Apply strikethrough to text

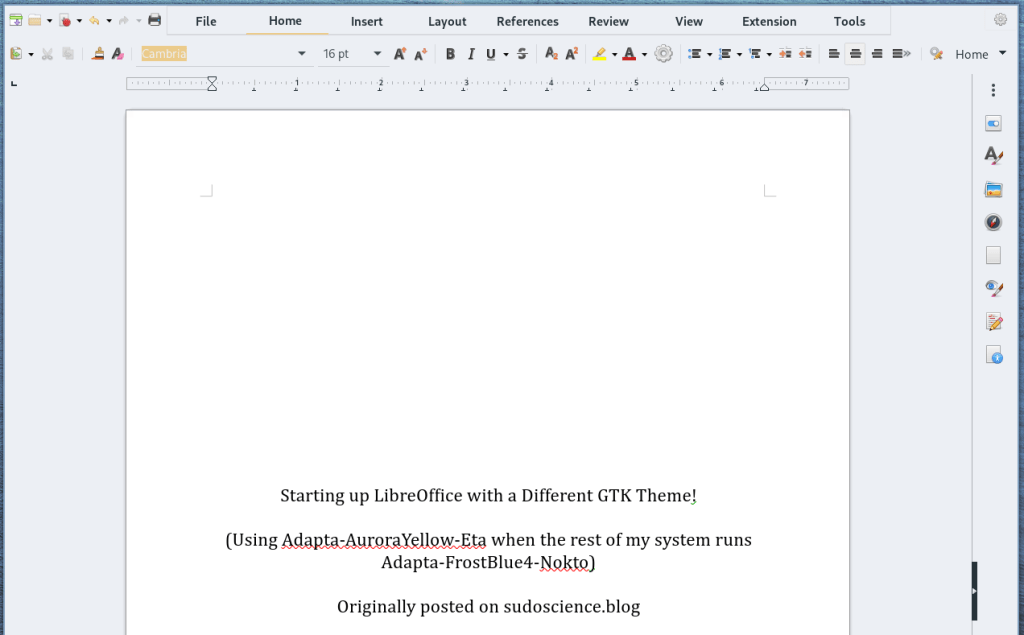(522, 54)
